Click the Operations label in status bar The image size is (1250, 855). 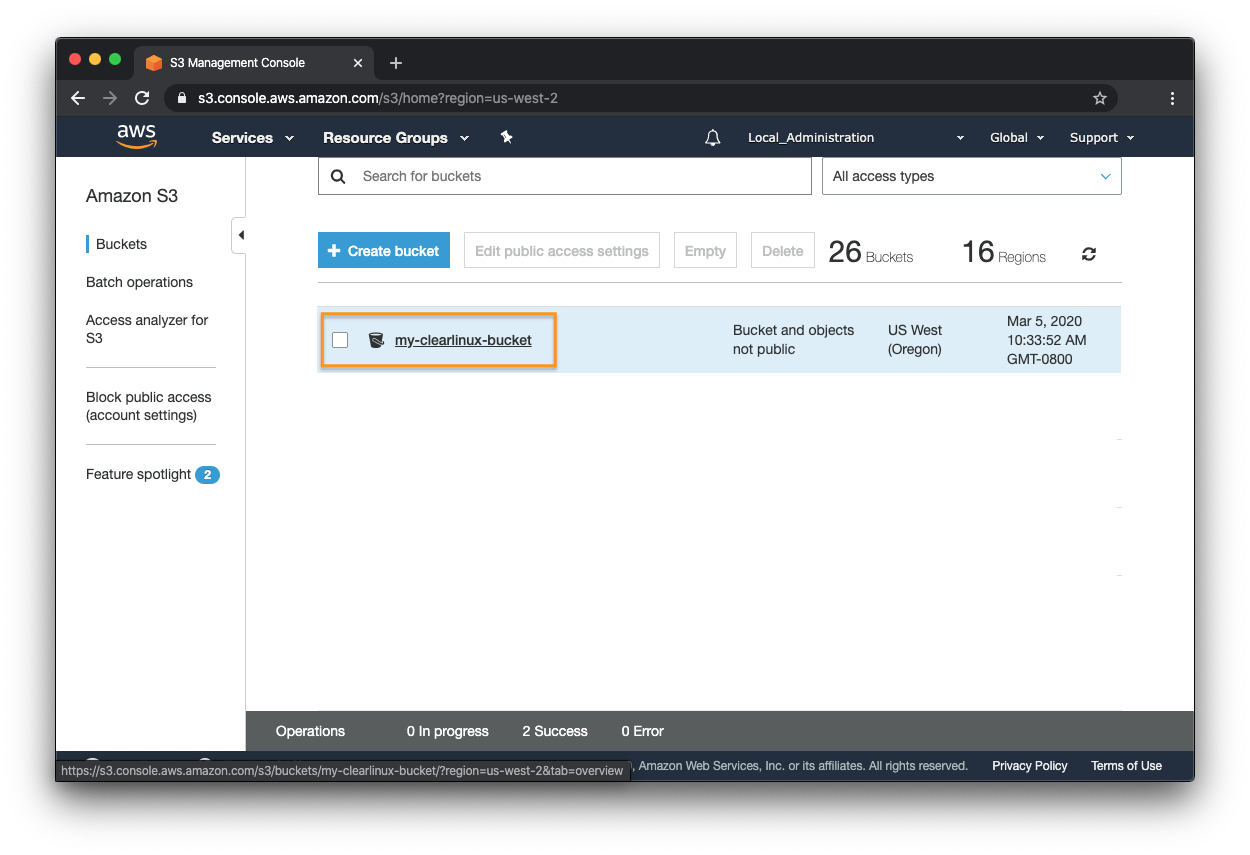pos(310,731)
